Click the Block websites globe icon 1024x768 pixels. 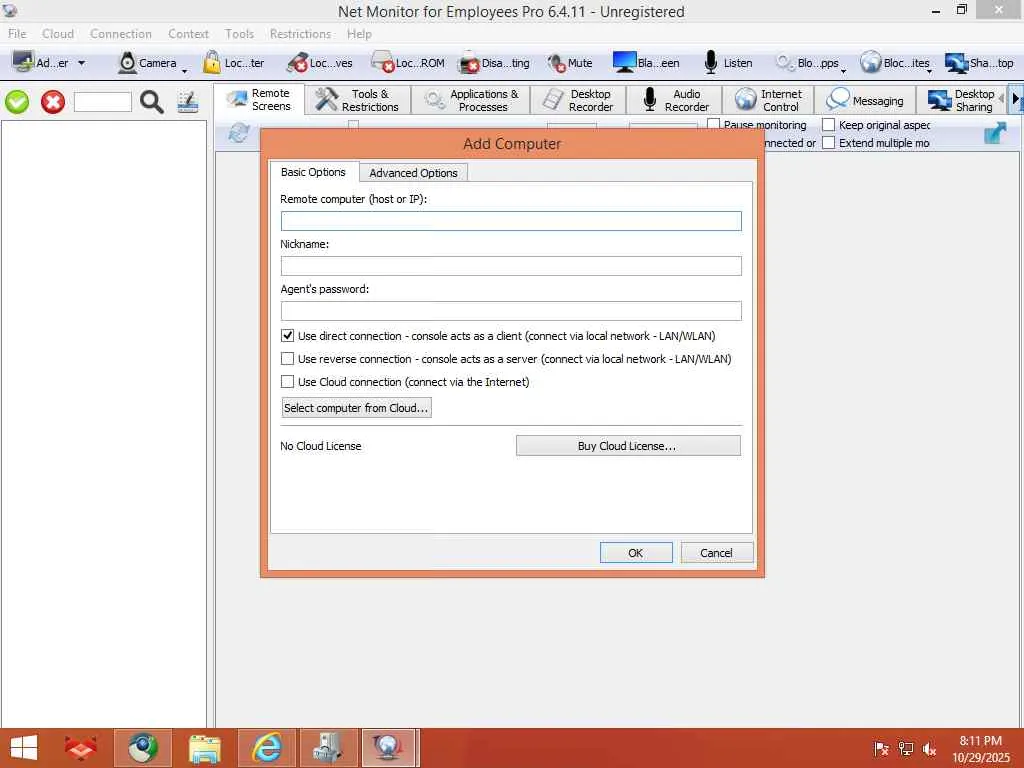click(871, 62)
